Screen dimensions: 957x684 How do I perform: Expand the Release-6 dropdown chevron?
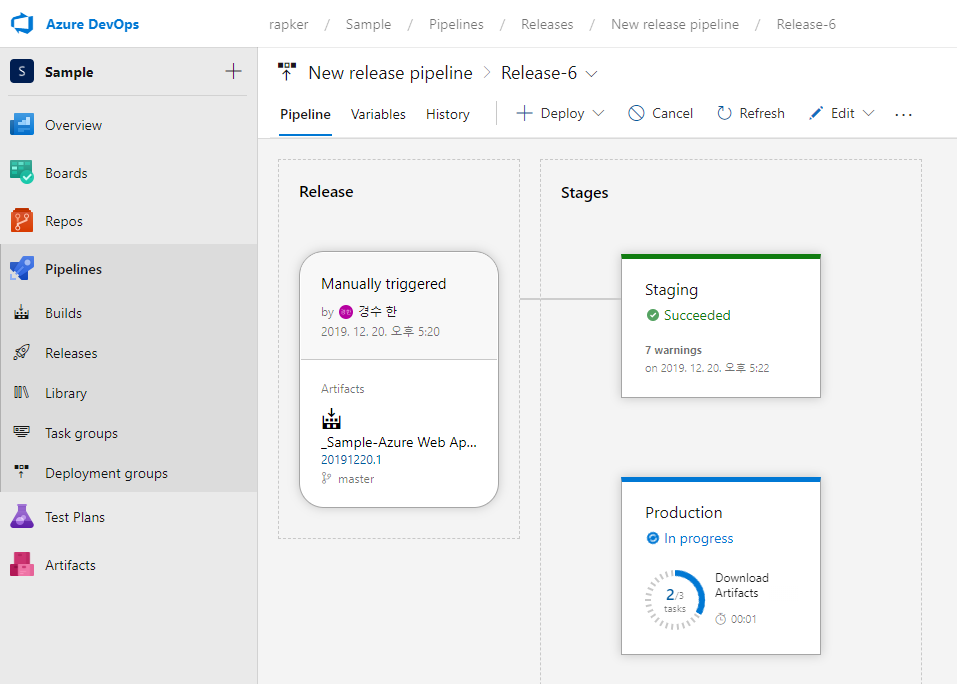pyautogui.click(x=591, y=74)
